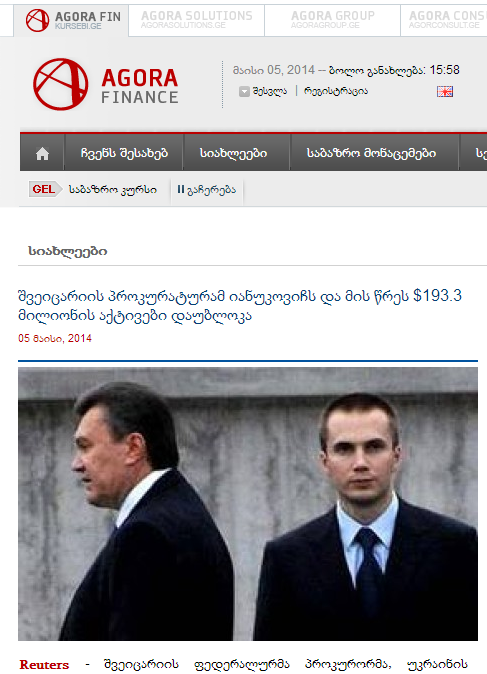Screen dimensions: 487x674
Task: Click the Reuters source text
Action: [x=44, y=665]
